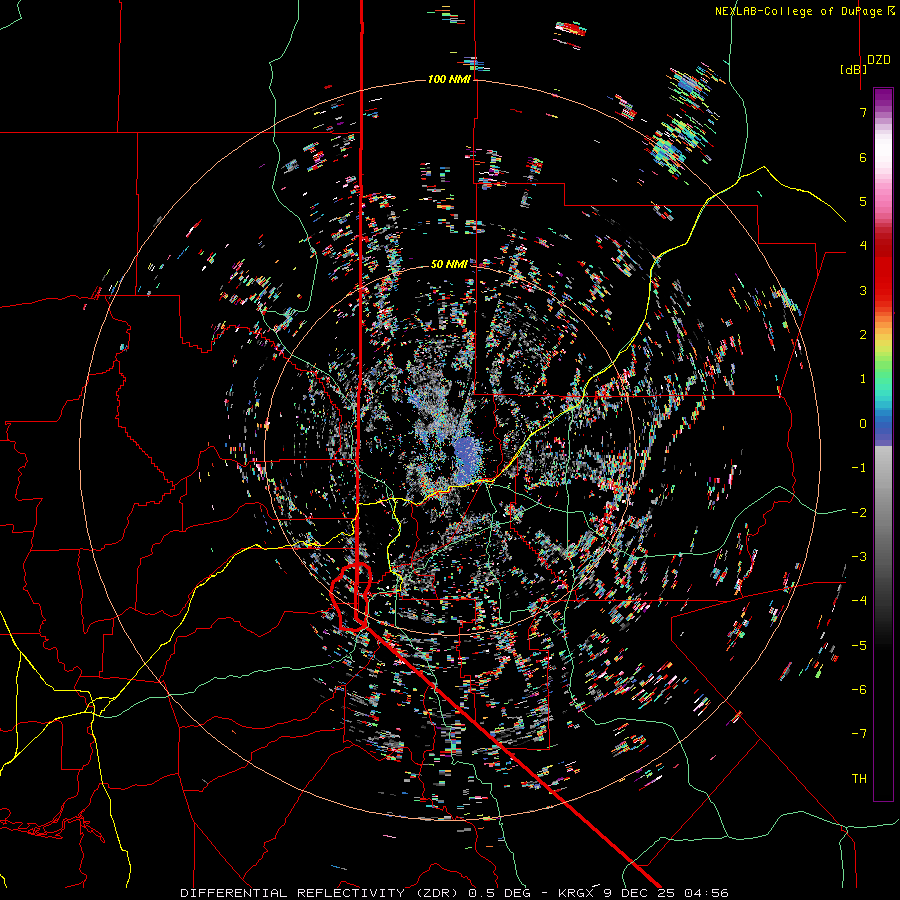Click the blue lake-shaped echo near radar center
Screen dimensions: 900x900
click(466, 459)
